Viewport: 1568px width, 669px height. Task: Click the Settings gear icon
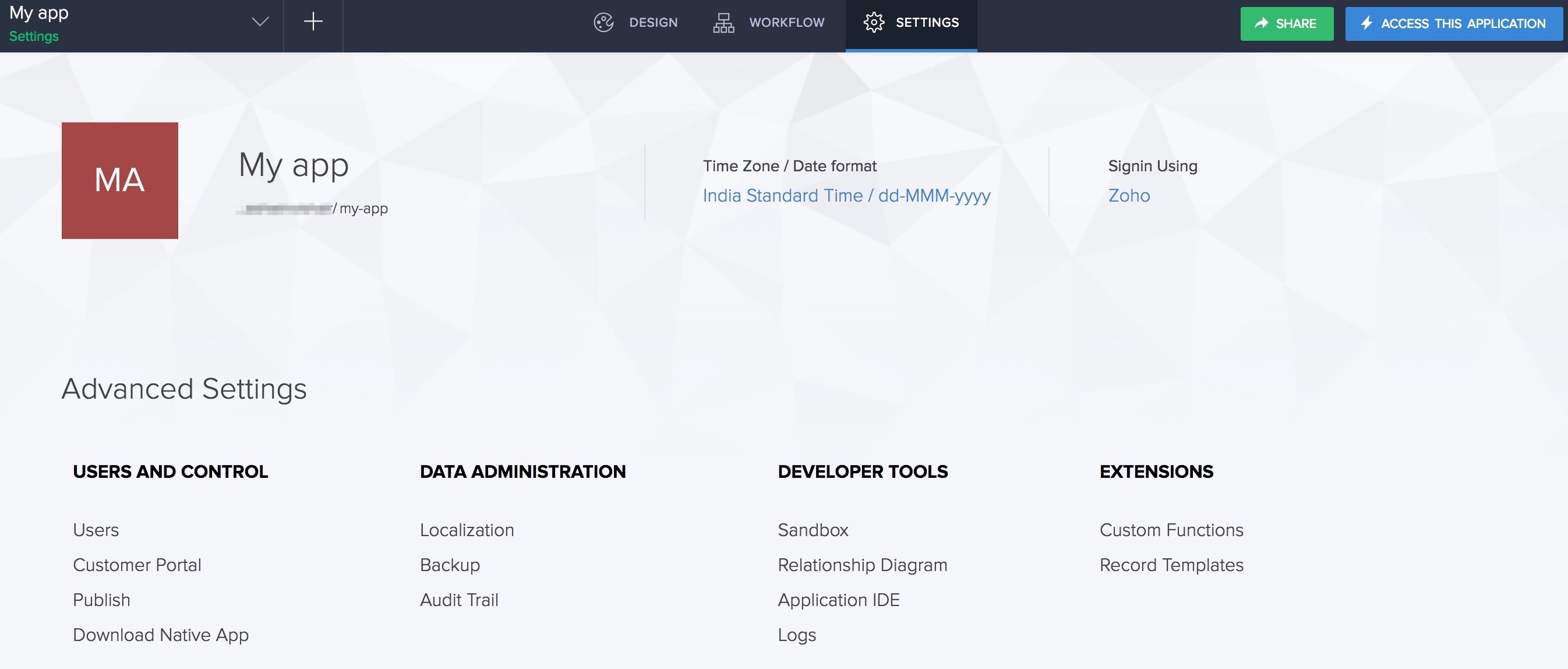[x=874, y=23]
